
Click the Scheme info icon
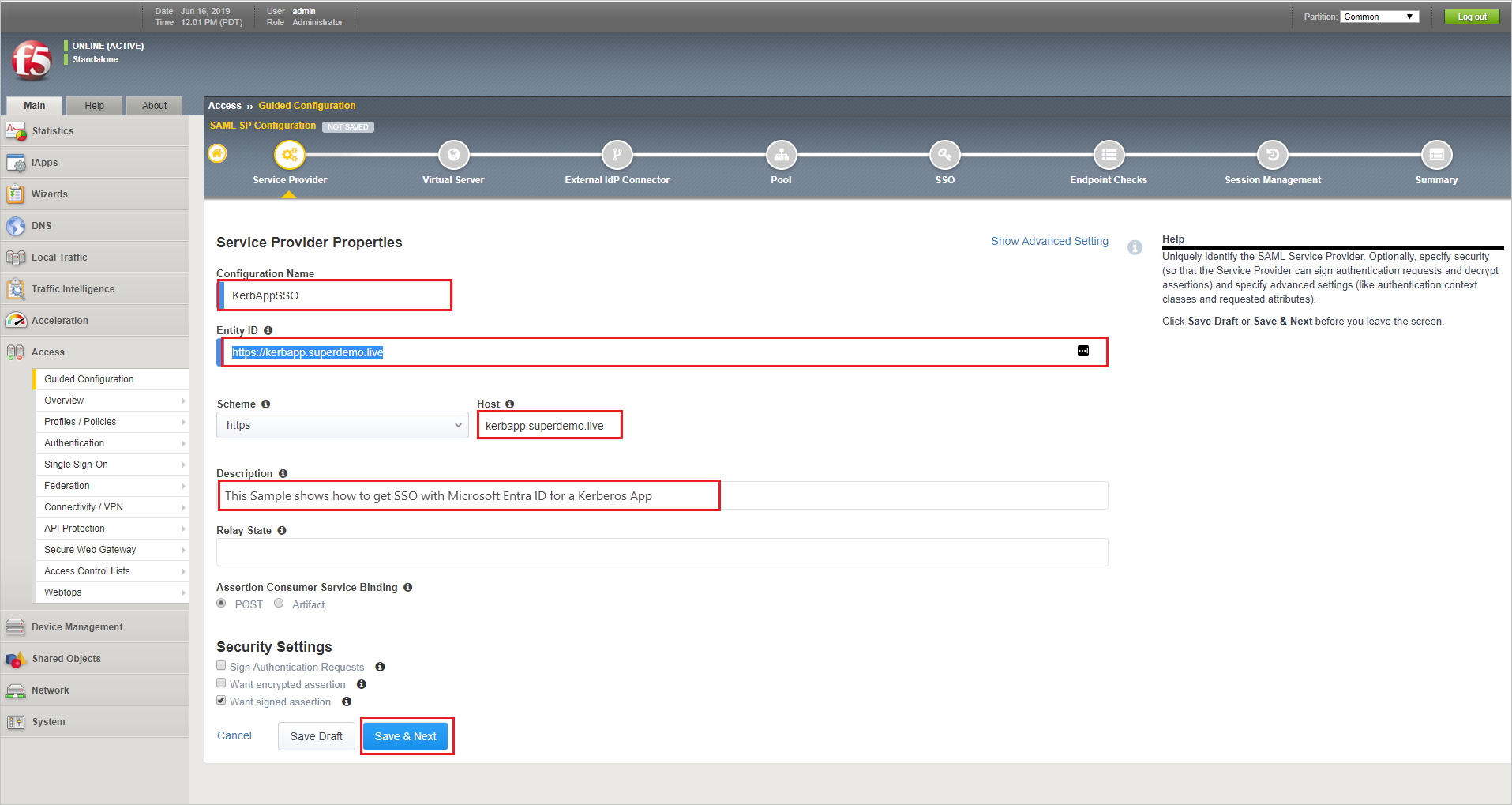pos(266,404)
